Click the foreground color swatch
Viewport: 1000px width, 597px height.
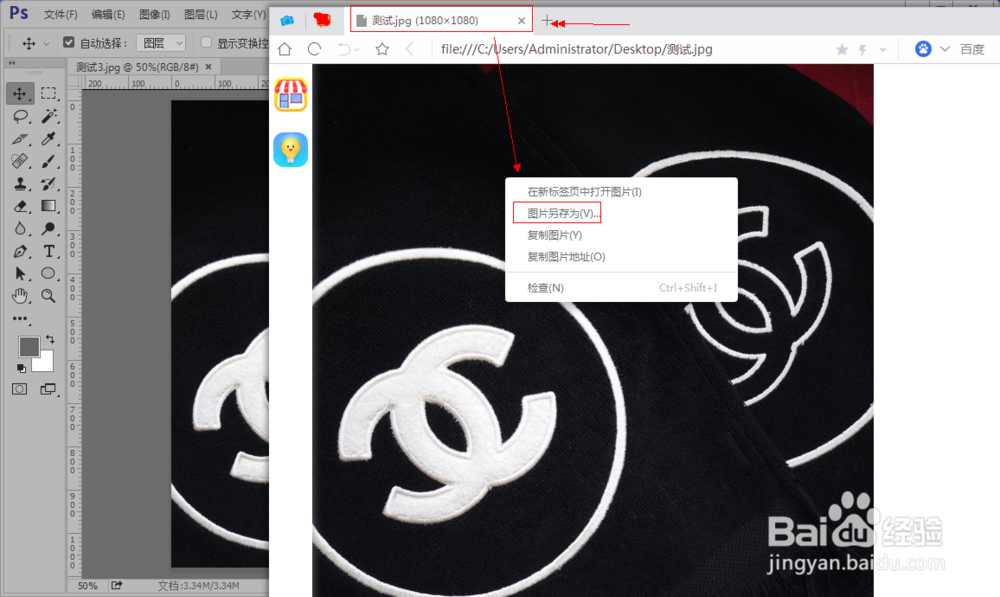click(x=29, y=346)
